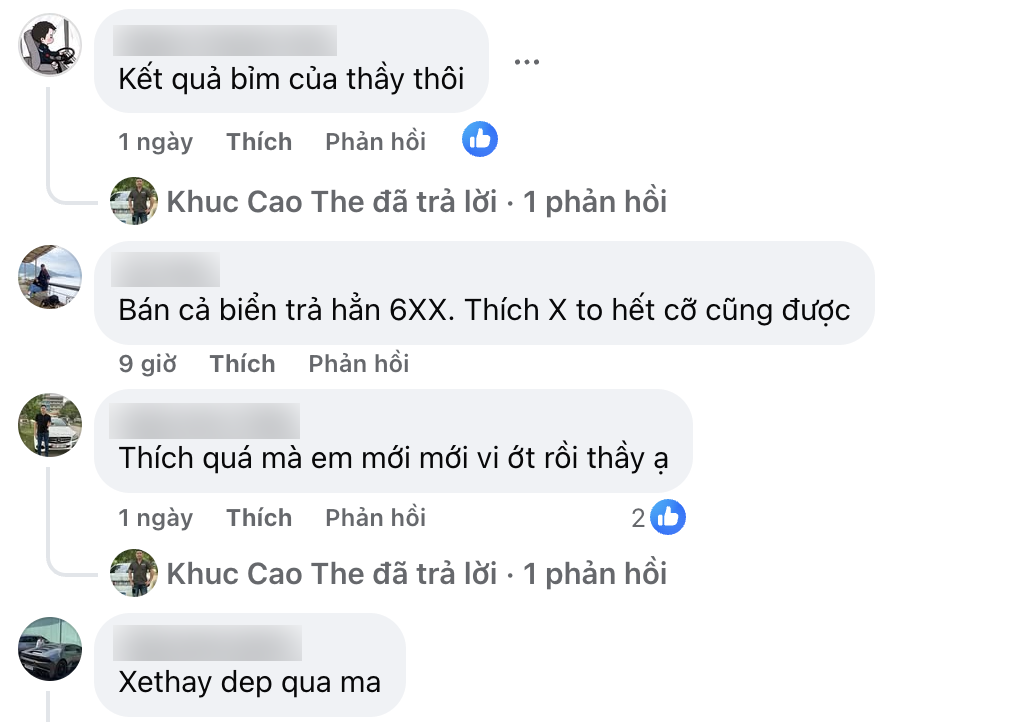Screen dimensions: 1034x722
Task: Like the "Kết quả bỉm của thầy thôi" comment
Action: coord(259,142)
